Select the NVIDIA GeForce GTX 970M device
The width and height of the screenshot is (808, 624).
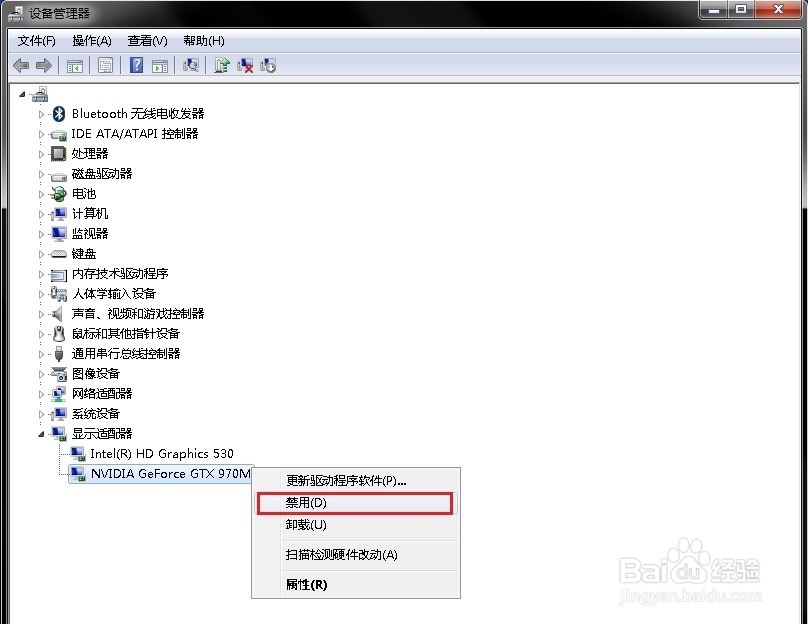pyautogui.click(x=171, y=474)
